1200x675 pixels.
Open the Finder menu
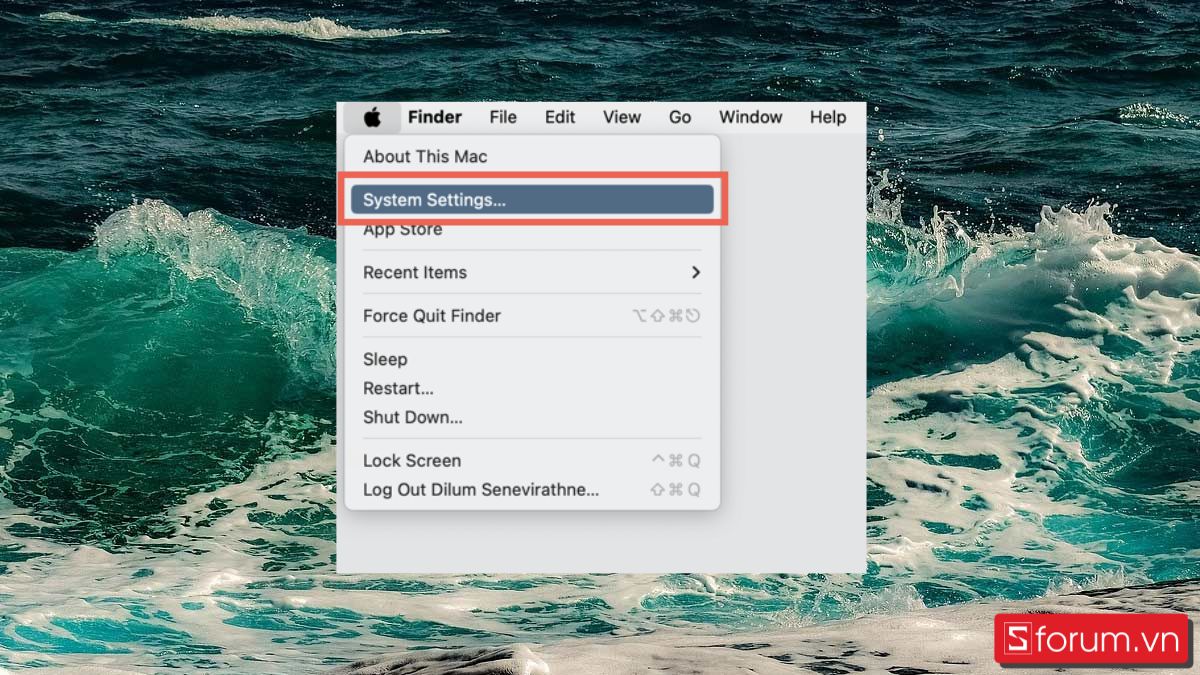point(434,117)
